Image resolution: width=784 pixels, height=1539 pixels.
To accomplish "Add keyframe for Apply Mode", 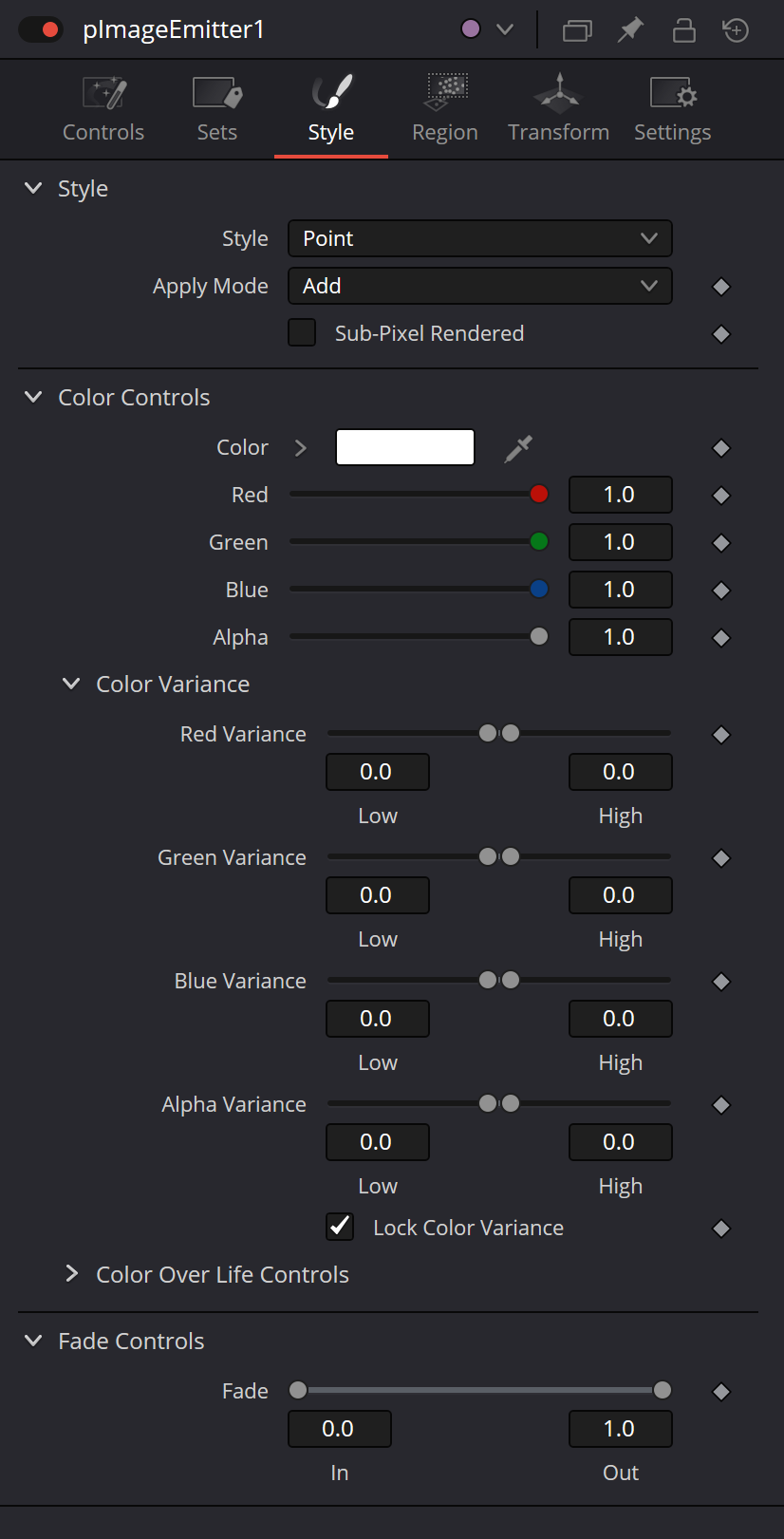I will click(x=721, y=287).
